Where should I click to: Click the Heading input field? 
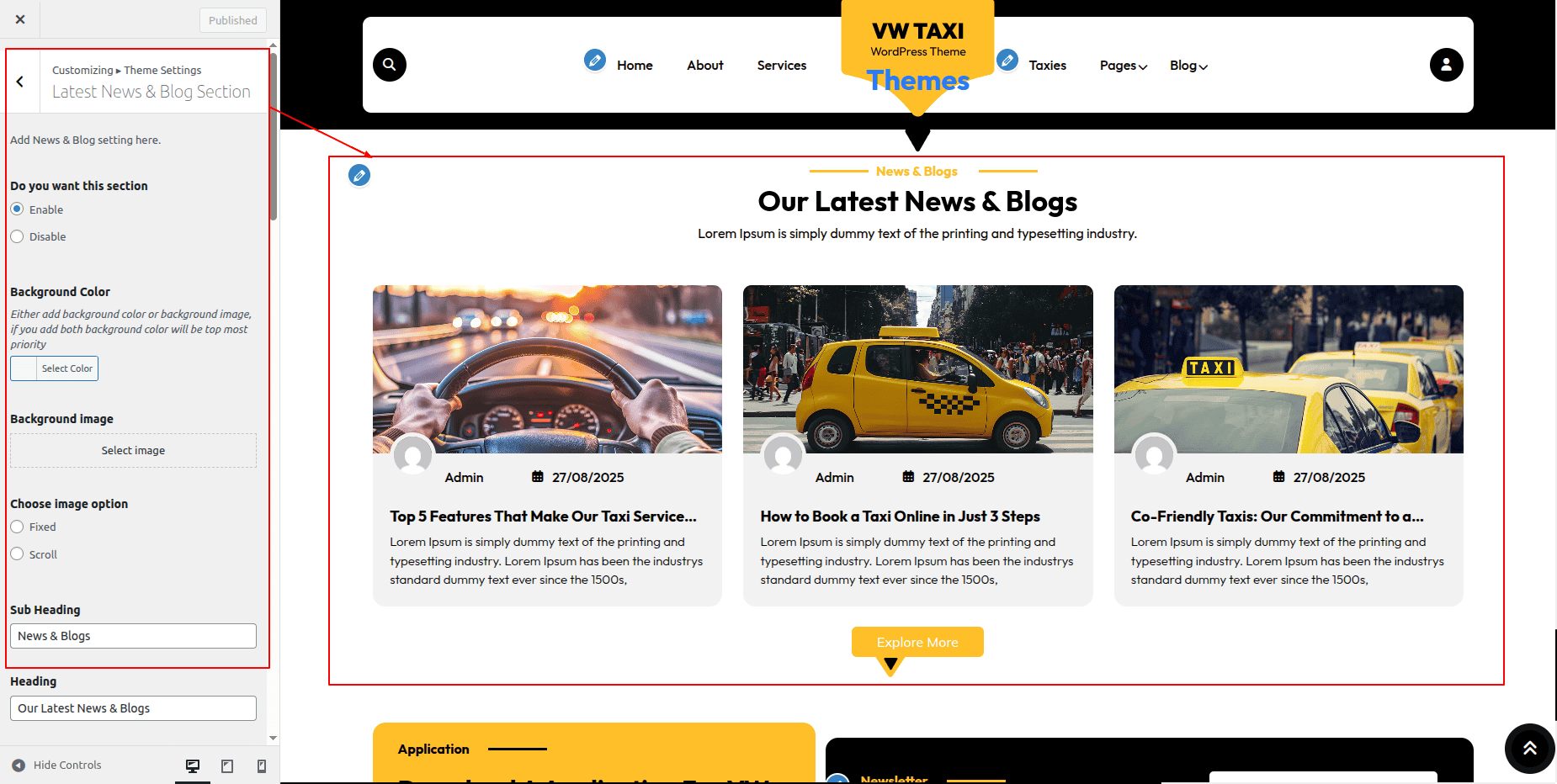(133, 708)
